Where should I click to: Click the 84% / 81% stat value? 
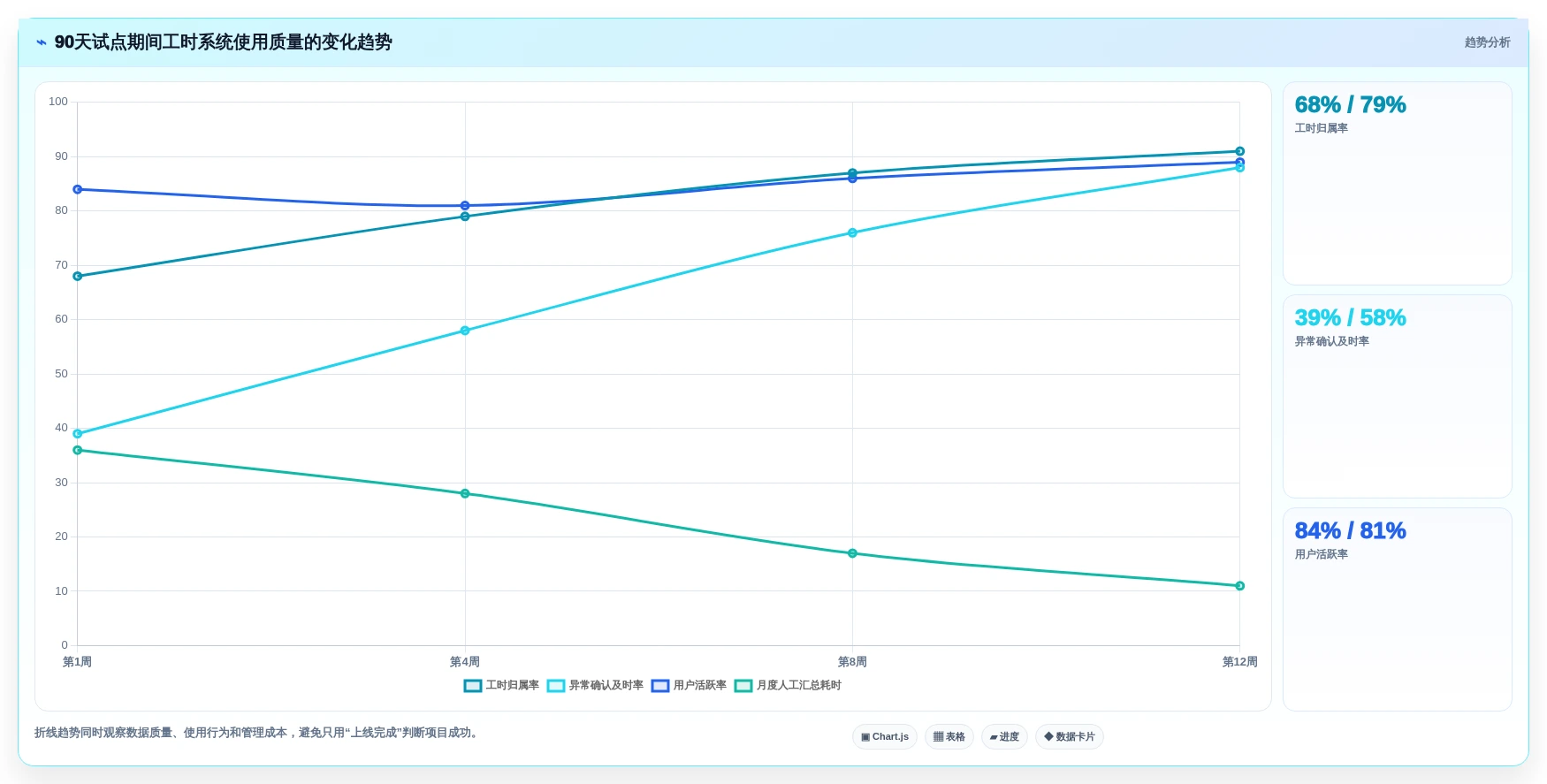[1350, 531]
